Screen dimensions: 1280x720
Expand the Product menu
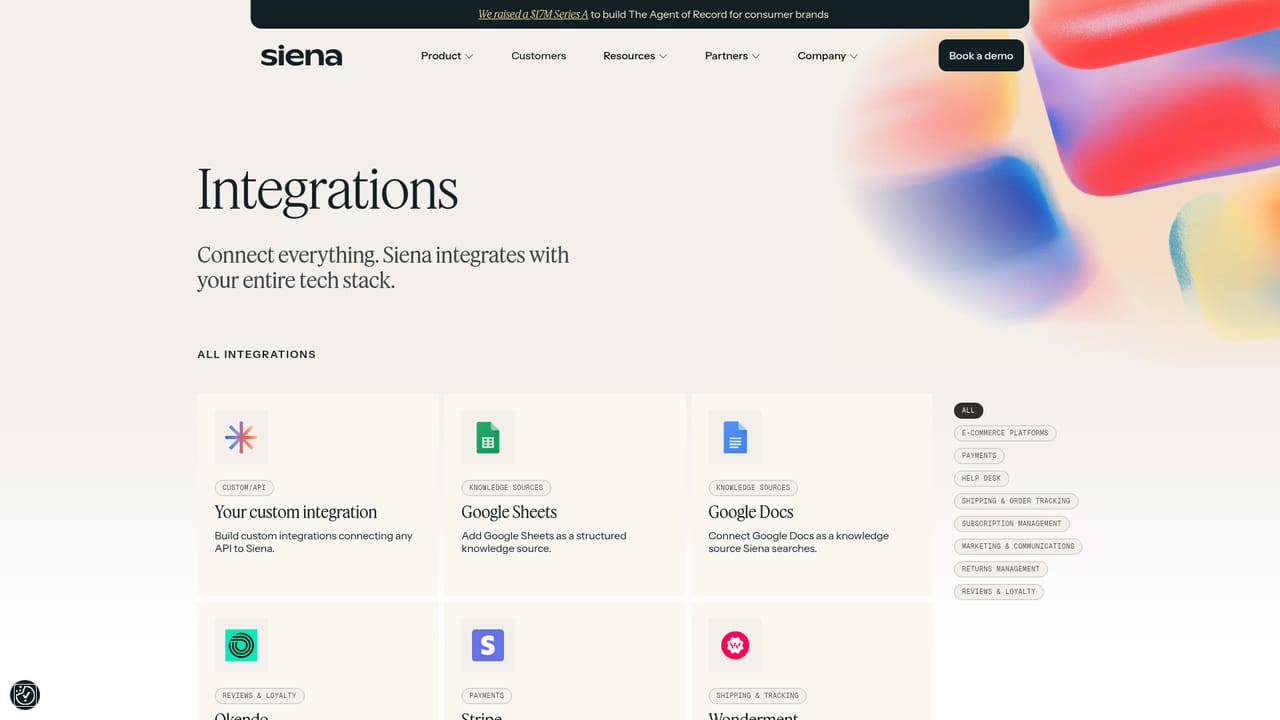pyautogui.click(x=447, y=56)
